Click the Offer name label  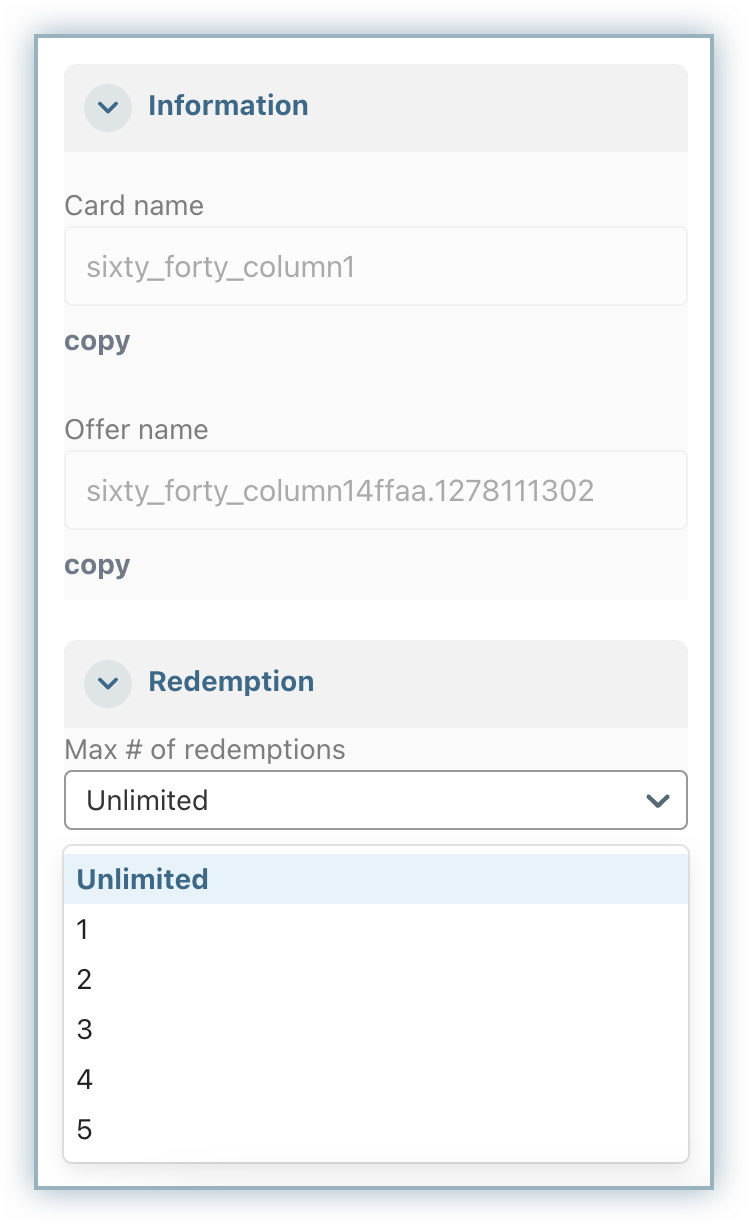(x=137, y=430)
